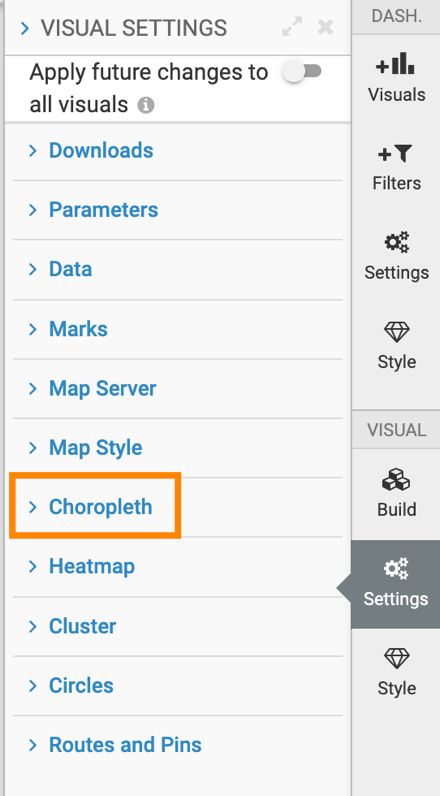The image size is (440, 796).
Task: Open the Routes and Pins group
Action: (178, 745)
